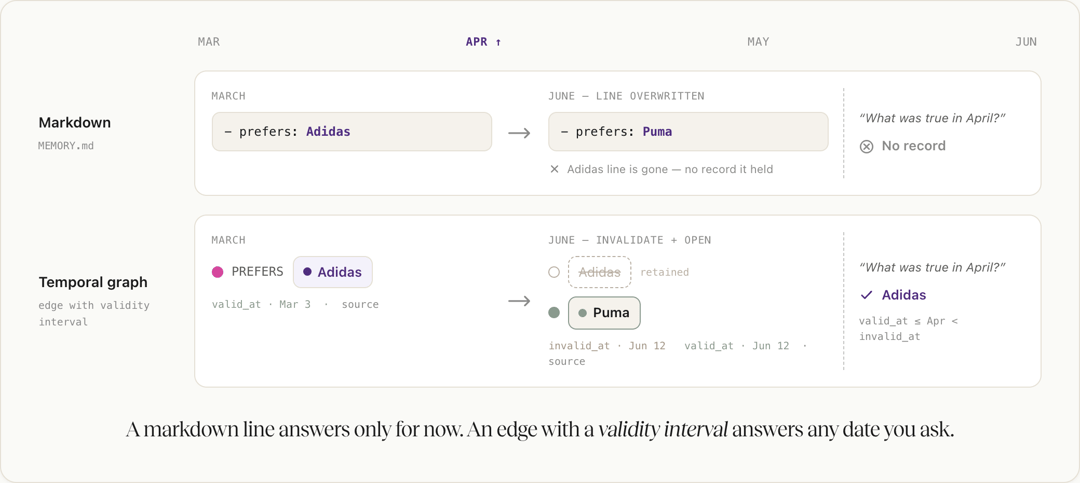Click the 'Temporal graph' row heading
The width and height of the screenshot is (1080, 483).
point(93,282)
